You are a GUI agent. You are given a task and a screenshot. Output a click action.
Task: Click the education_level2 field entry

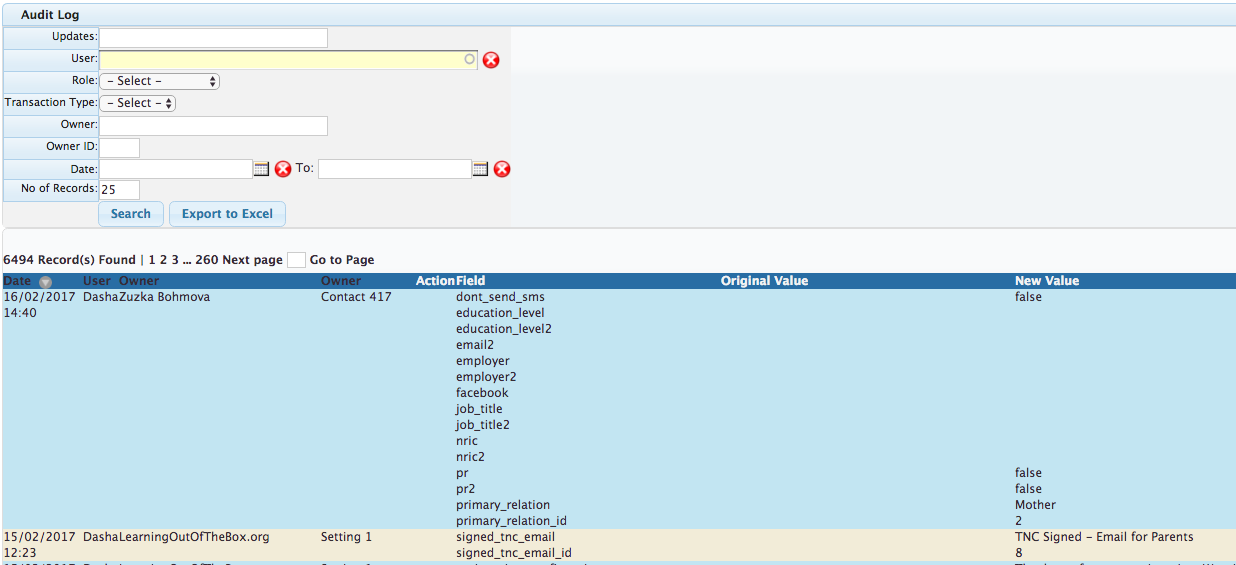click(504, 329)
